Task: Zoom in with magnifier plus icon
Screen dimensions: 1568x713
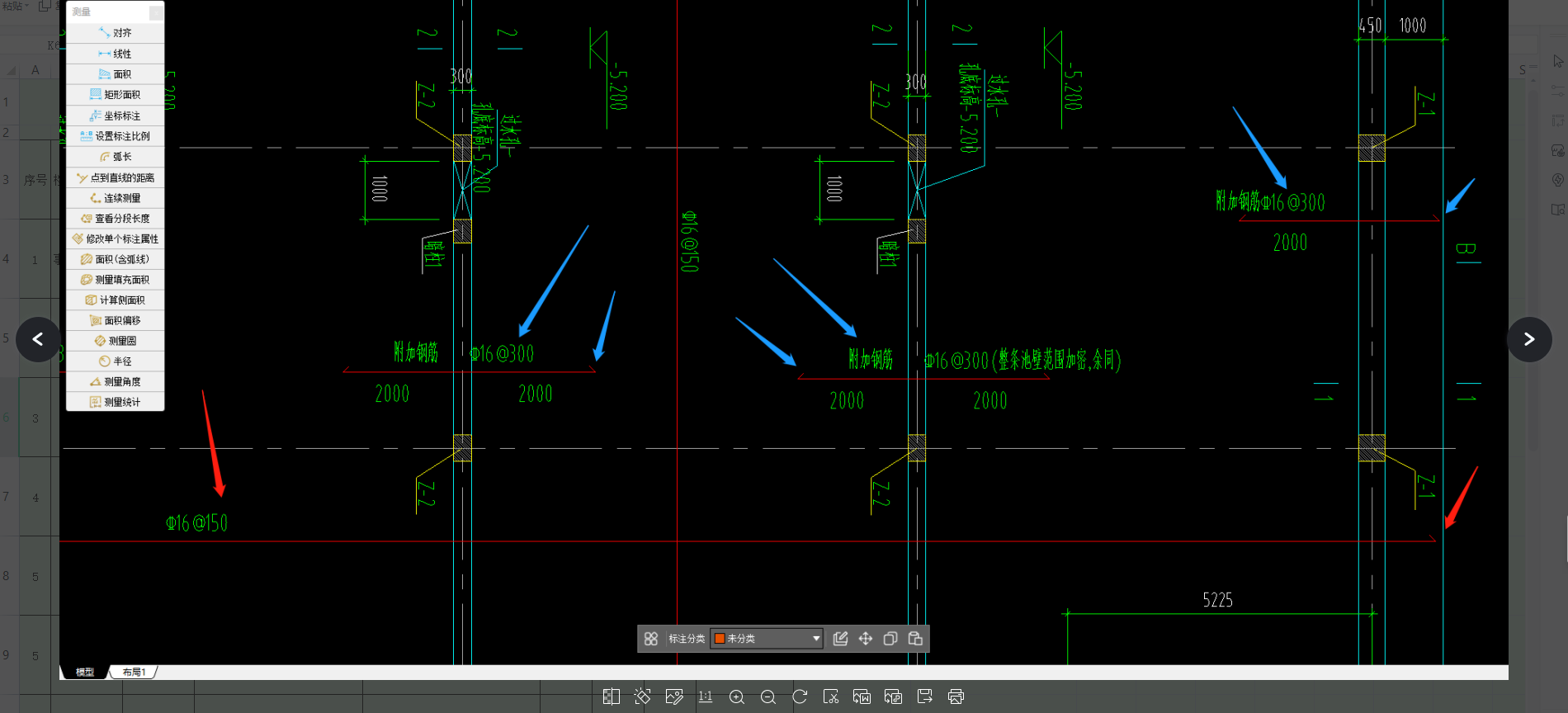Action: point(737,697)
